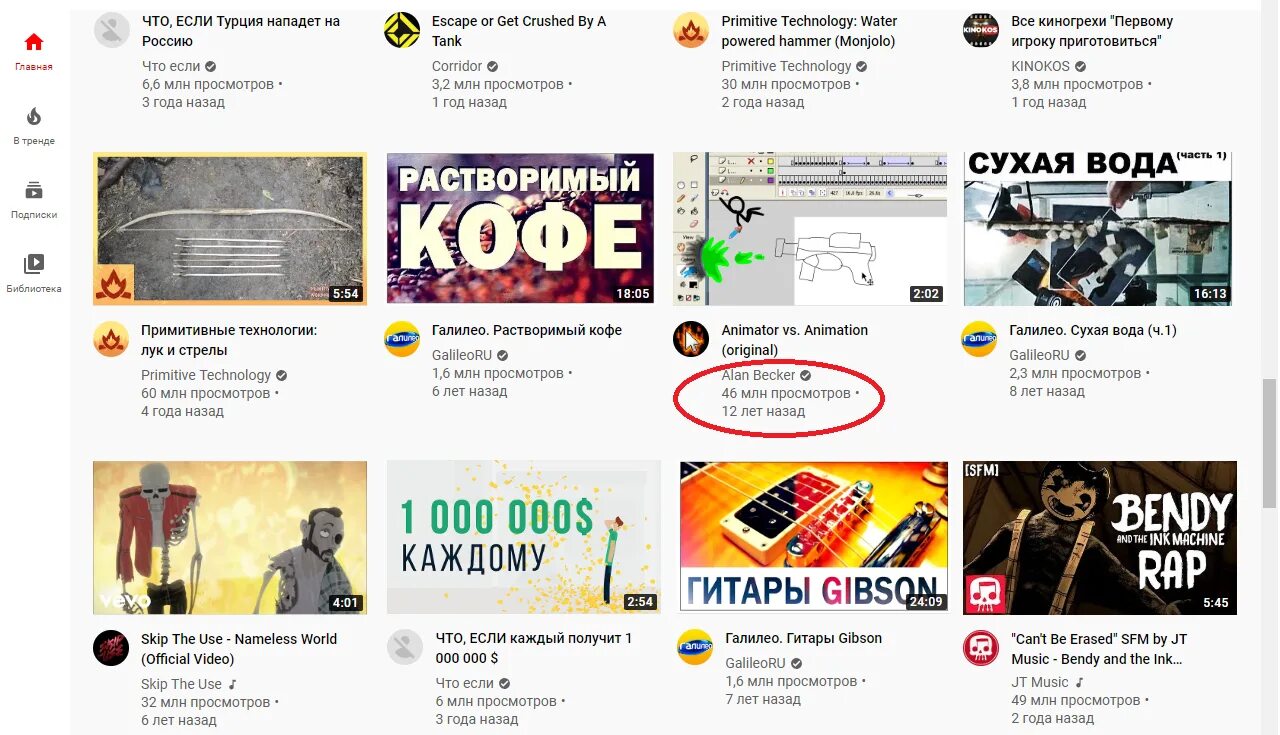Viewport: 1280px width, 735px height.
Task: Open the Библиотека library icon
Action: point(34,264)
